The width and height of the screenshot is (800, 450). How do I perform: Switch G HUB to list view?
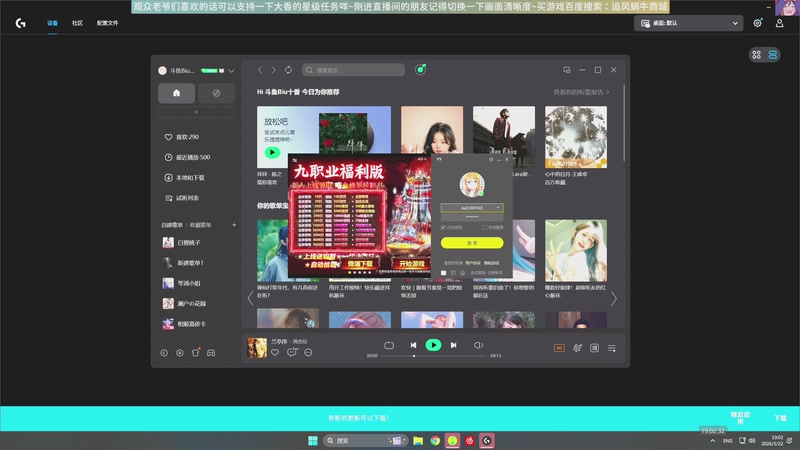tap(773, 55)
